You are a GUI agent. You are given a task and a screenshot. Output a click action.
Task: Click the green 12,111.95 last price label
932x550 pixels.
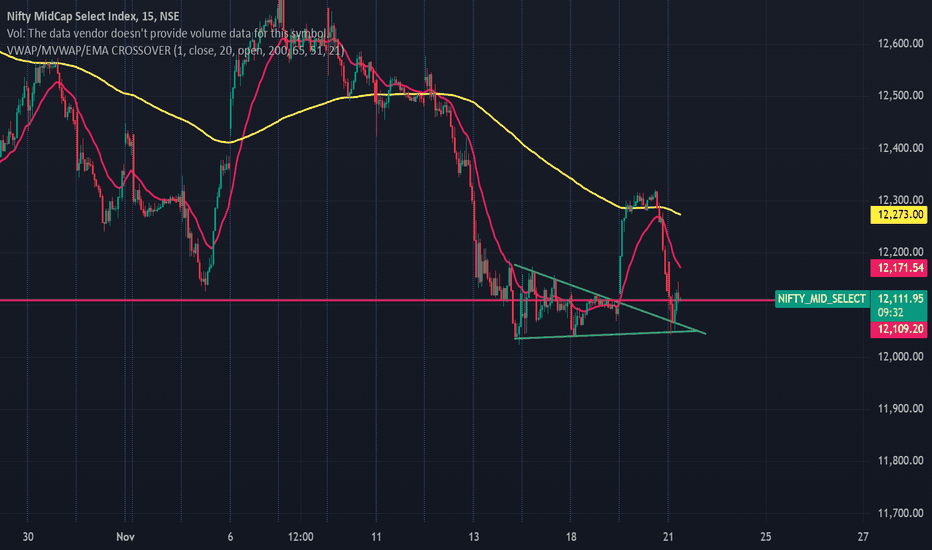click(900, 298)
